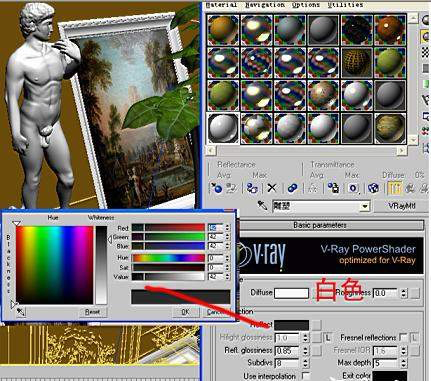Open the material name dropdown arrow
Screen dimensions: 431x381
point(365,206)
